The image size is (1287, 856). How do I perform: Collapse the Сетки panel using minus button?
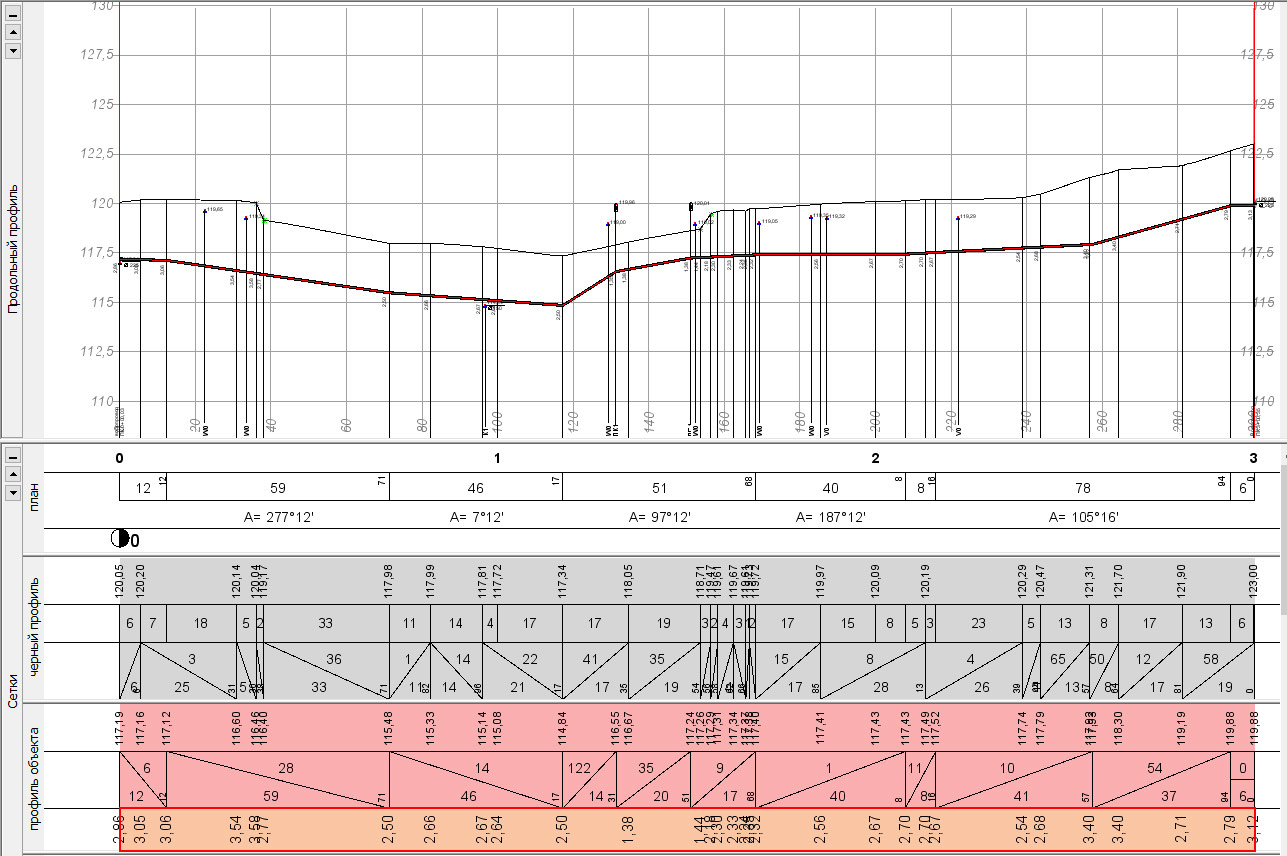click(x=13, y=456)
